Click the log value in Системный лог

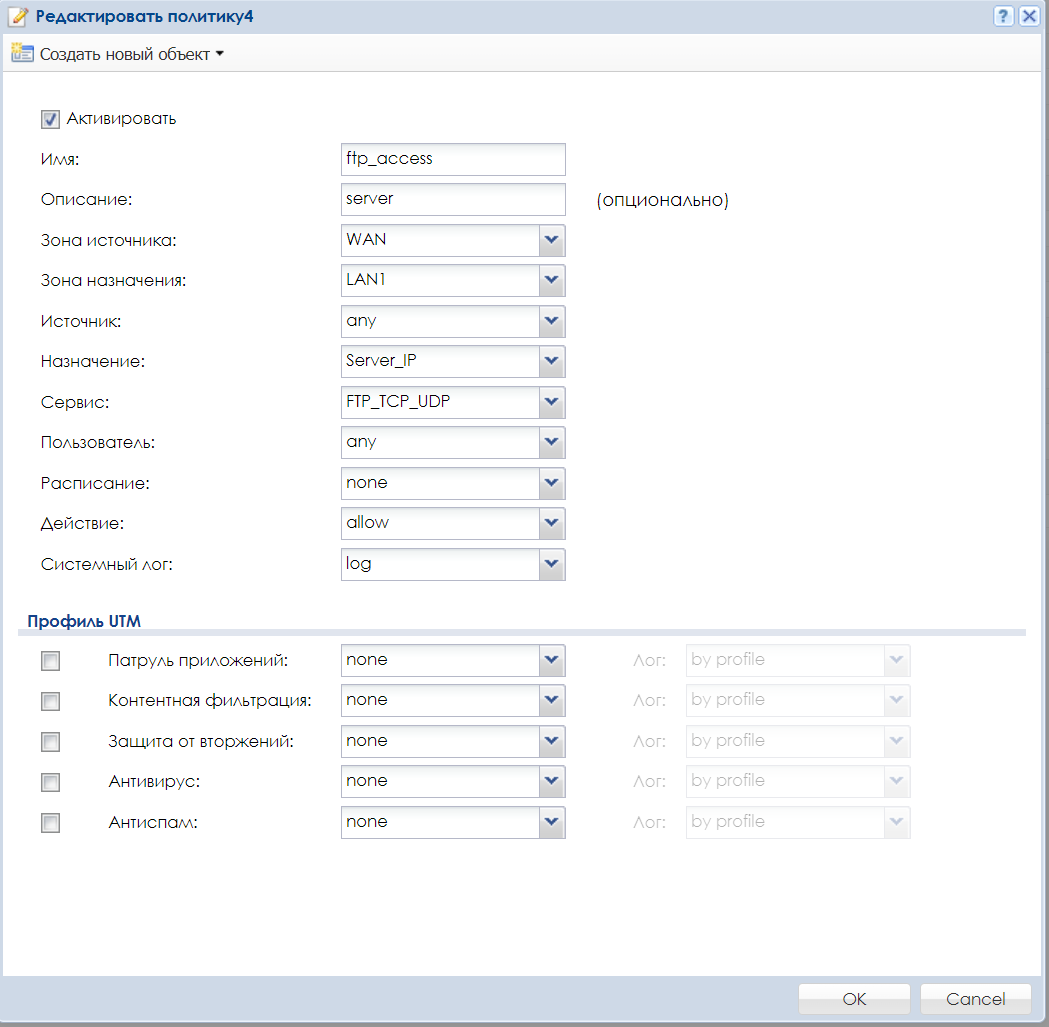[x=440, y=564]
